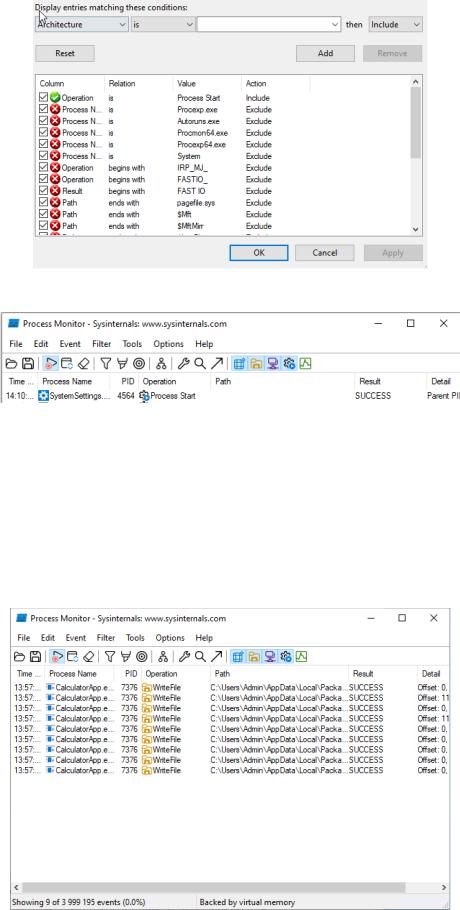Open Filter funnel icon in CalculatorApp Process Monitor window
The image size is (460, 910).
(x=110, y=656)
